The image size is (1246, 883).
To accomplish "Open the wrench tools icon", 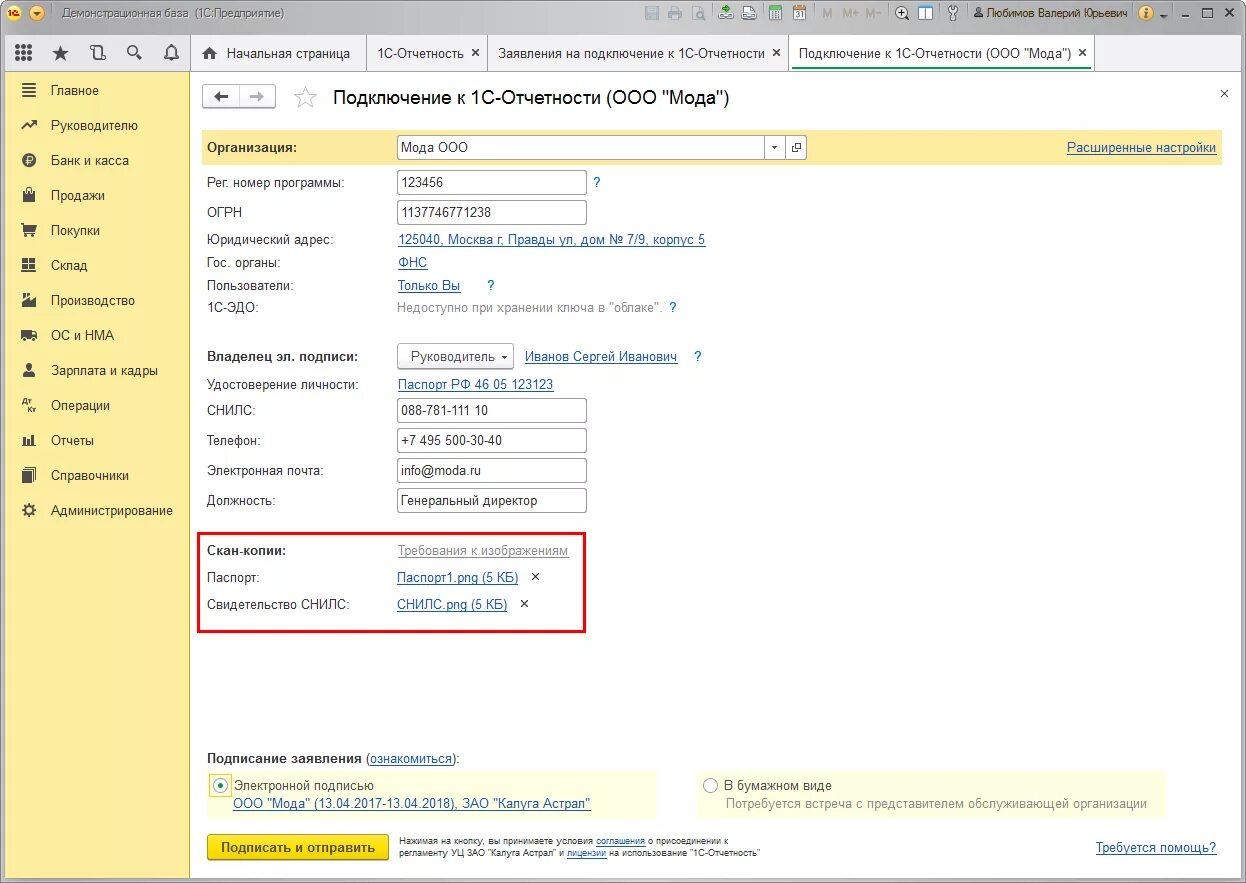I will point(953,13).
